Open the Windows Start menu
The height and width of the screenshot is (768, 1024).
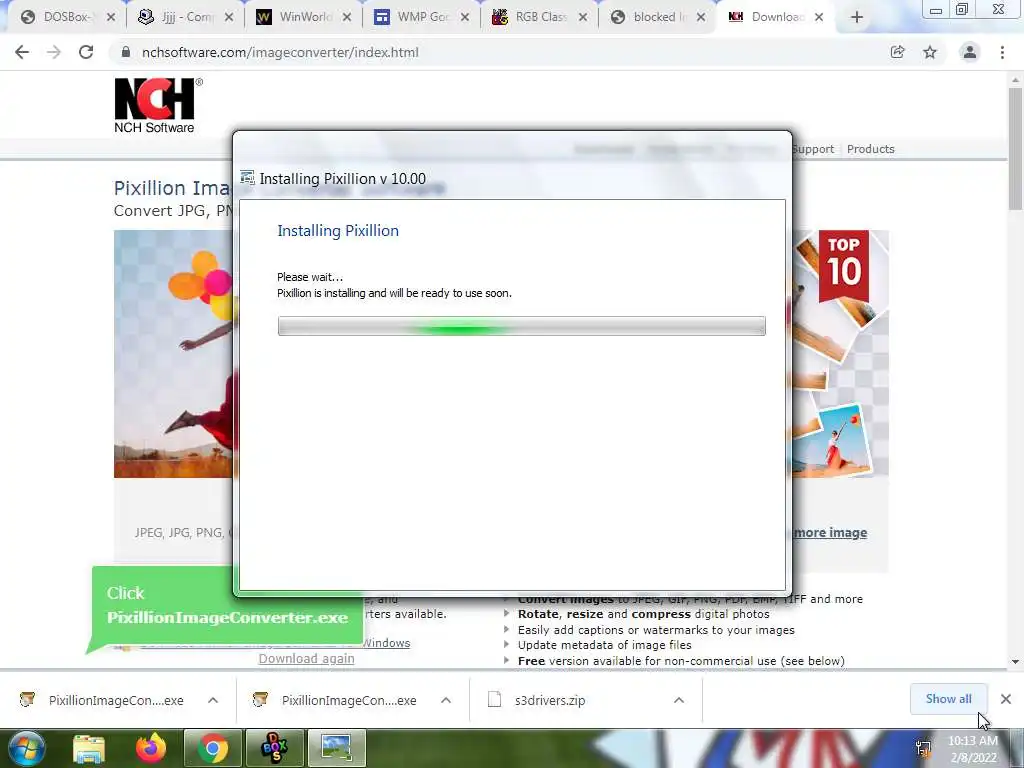pos(26,748)
